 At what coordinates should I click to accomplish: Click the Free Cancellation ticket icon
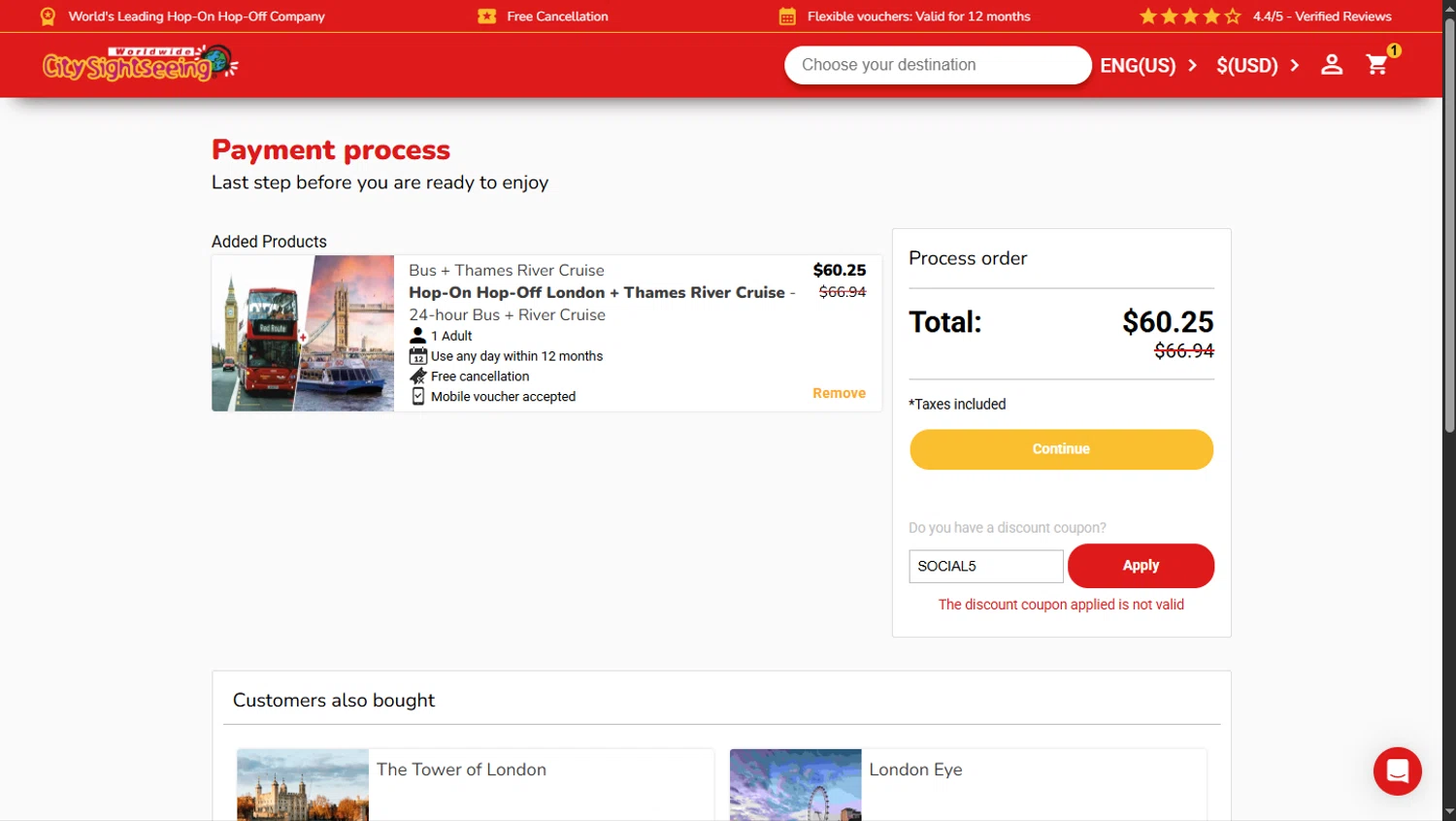(487, 16)
